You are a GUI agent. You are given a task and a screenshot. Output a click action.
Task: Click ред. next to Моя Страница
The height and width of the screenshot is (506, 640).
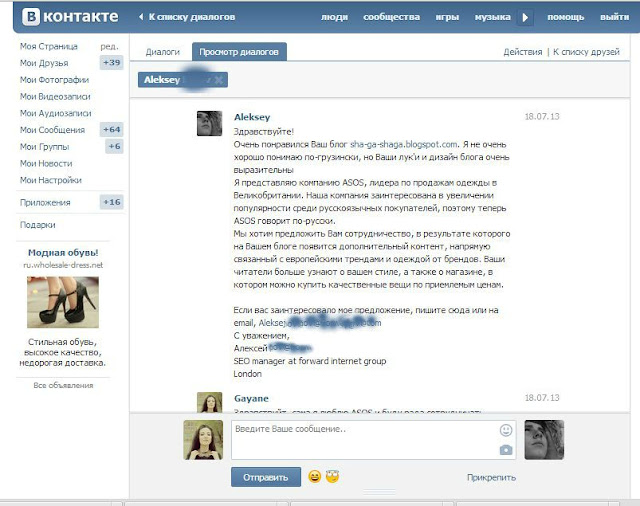tap(109, 47)
